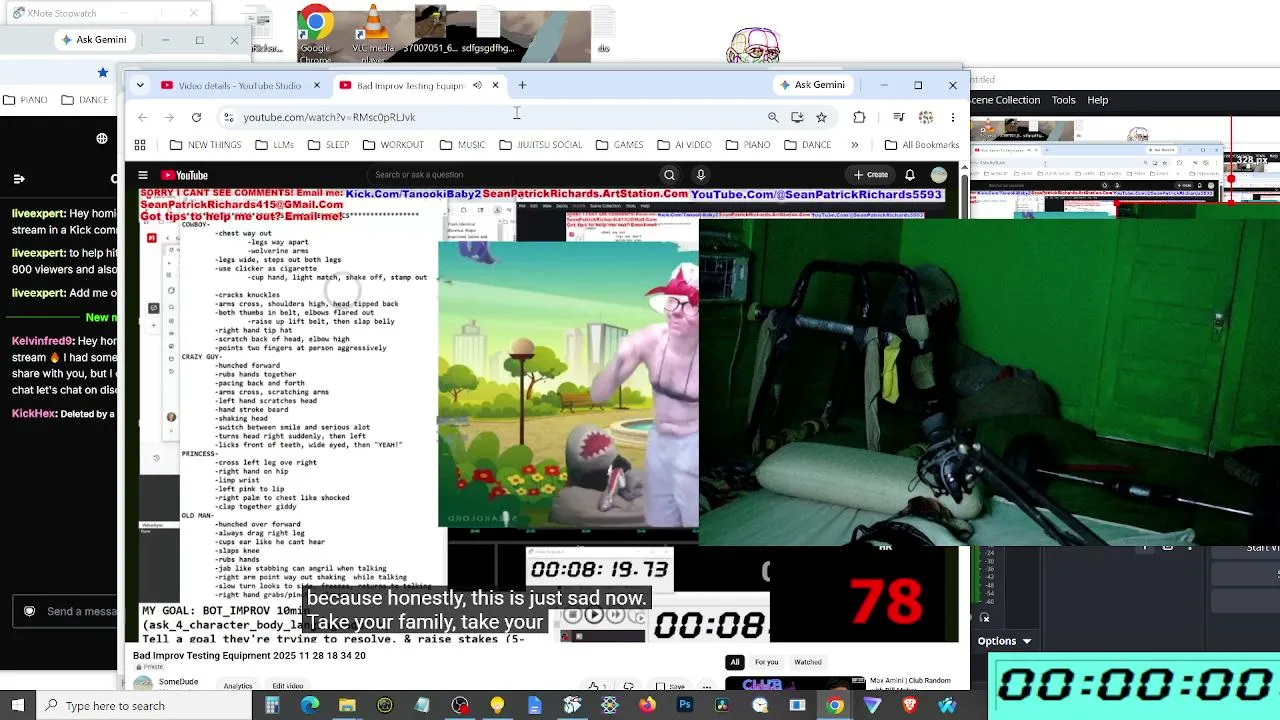The image size is (1280, 720).
Task: Open the JIUJITSU SOCIAL bookmark folder
Action: point(540,145)
